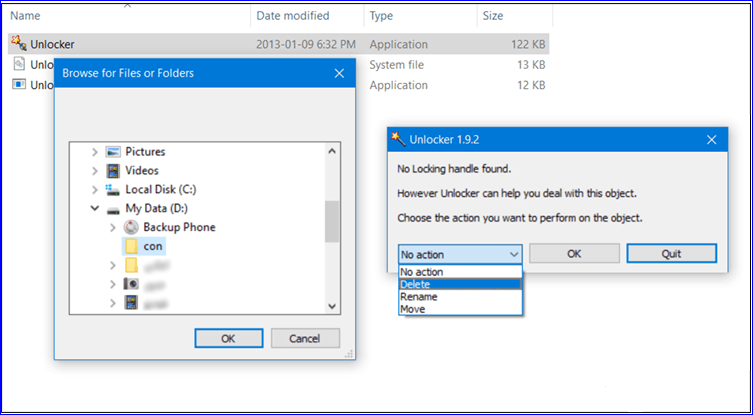Select the con folder label
This screenshot has height=415, width=753.
coord(153,246)
